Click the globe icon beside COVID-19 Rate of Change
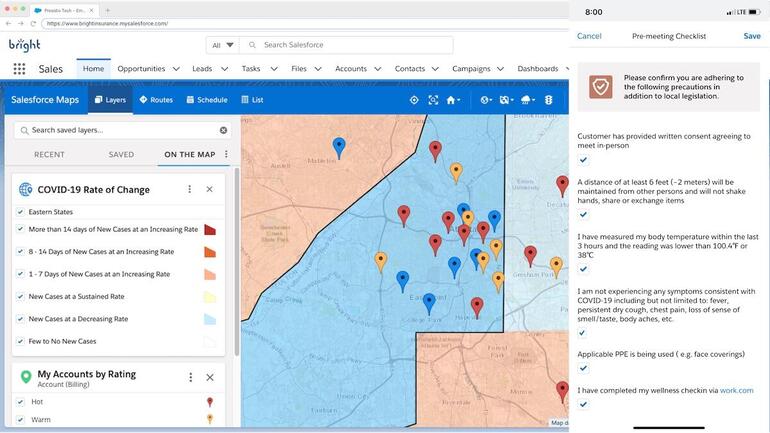This screenshot has width=770, height=433. point(26,189)
